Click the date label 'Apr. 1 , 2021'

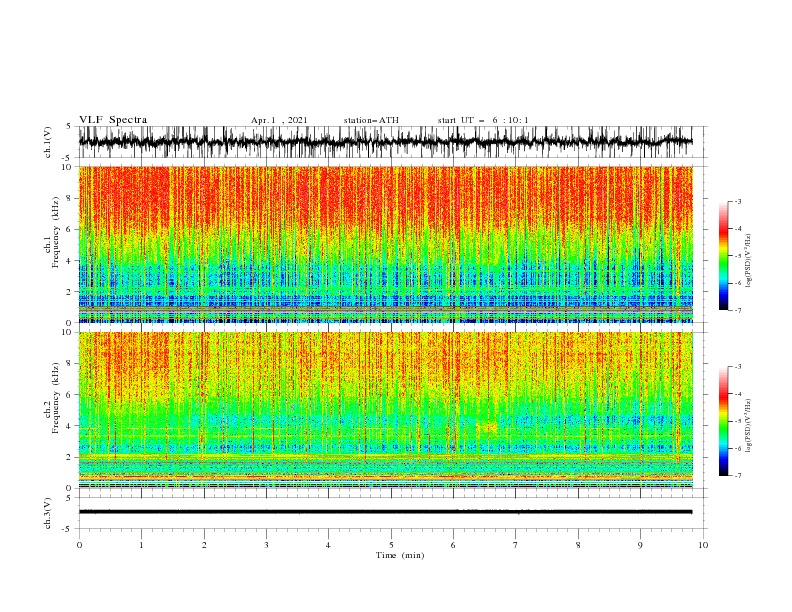tap(279, 120)
